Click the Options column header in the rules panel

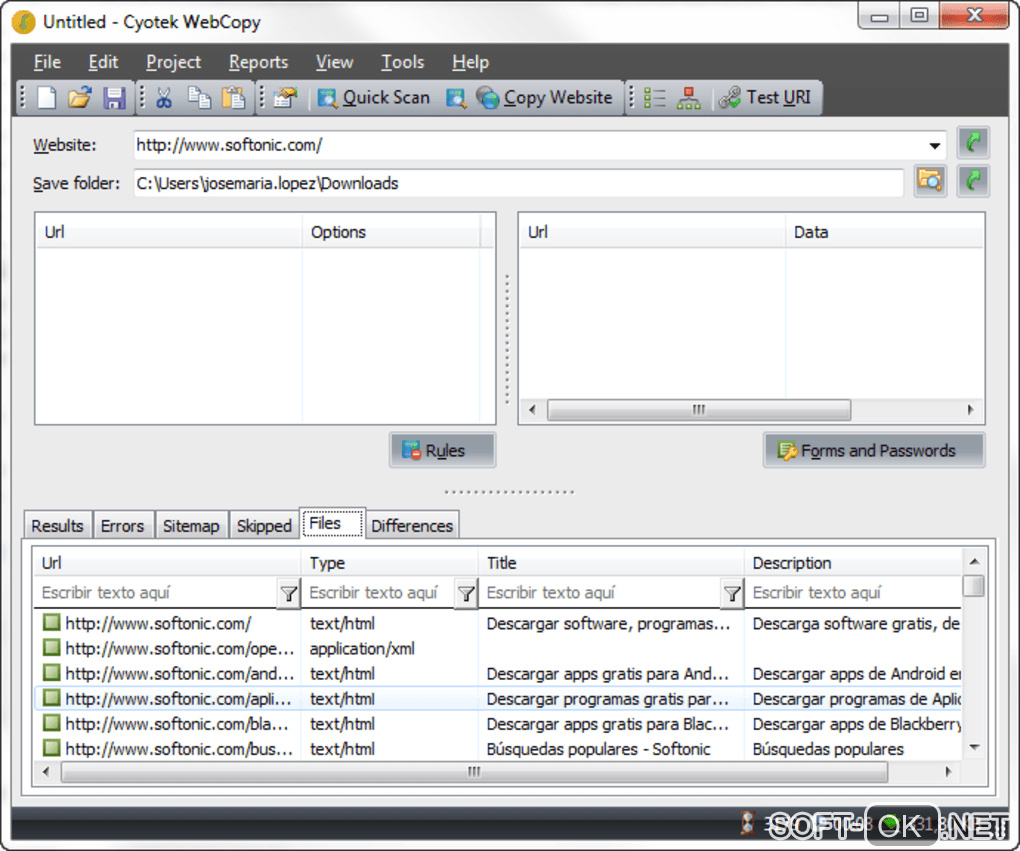[x=391, y=232]
